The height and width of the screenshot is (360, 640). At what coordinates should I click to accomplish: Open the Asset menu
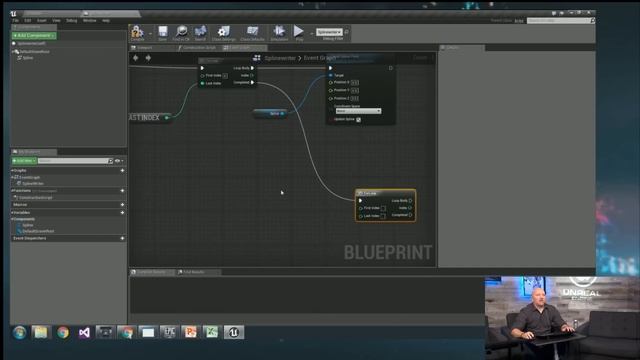click(x=42, y=20)
